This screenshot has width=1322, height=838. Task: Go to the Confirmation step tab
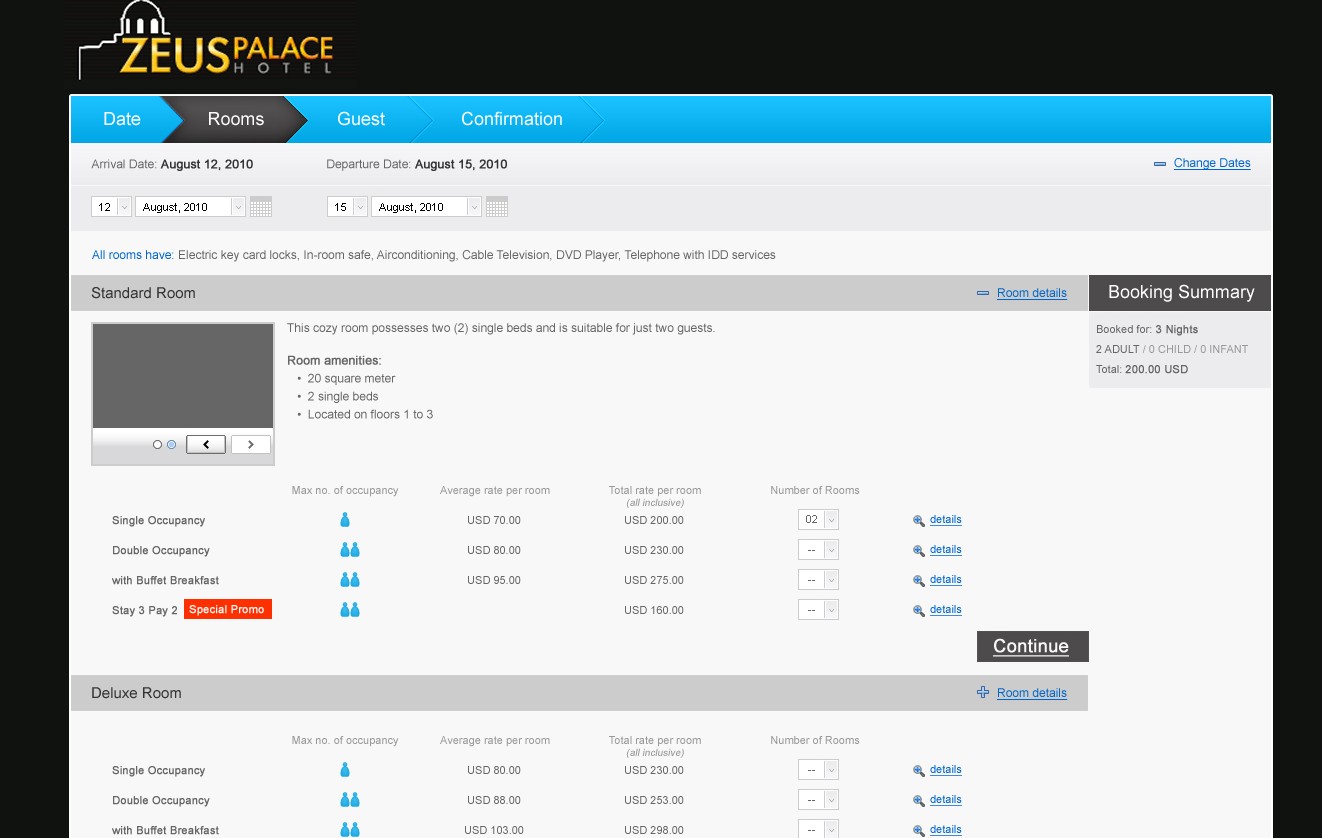coord(512,119)
